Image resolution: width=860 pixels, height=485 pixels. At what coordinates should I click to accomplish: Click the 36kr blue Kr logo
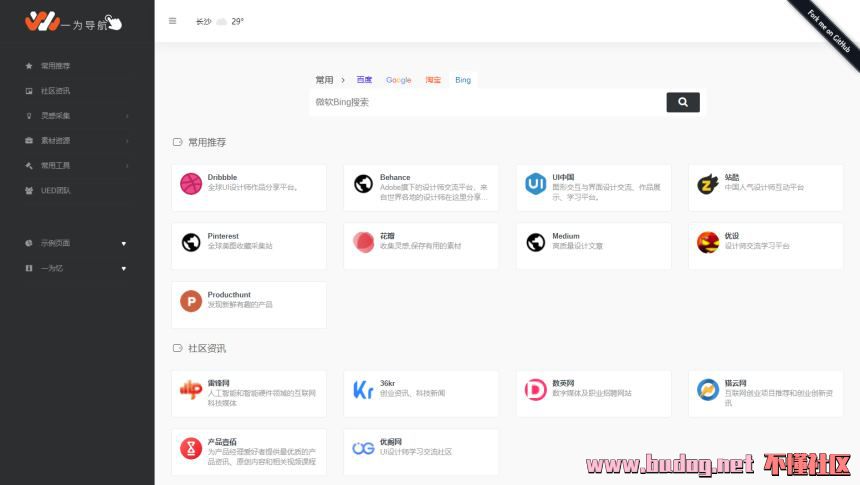(363, 390)
